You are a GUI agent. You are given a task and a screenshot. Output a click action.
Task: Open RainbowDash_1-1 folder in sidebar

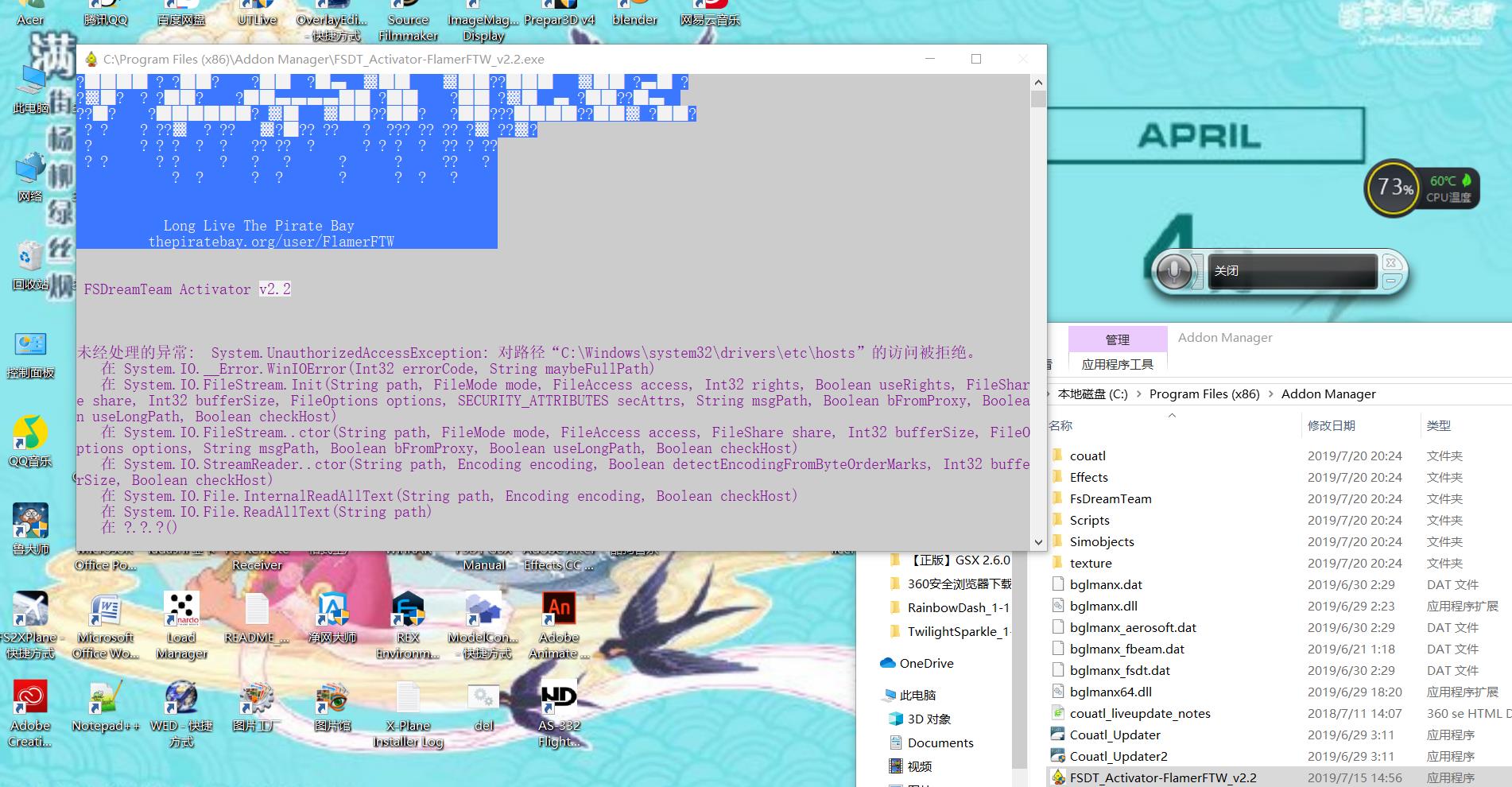click(x=958, y=607)
